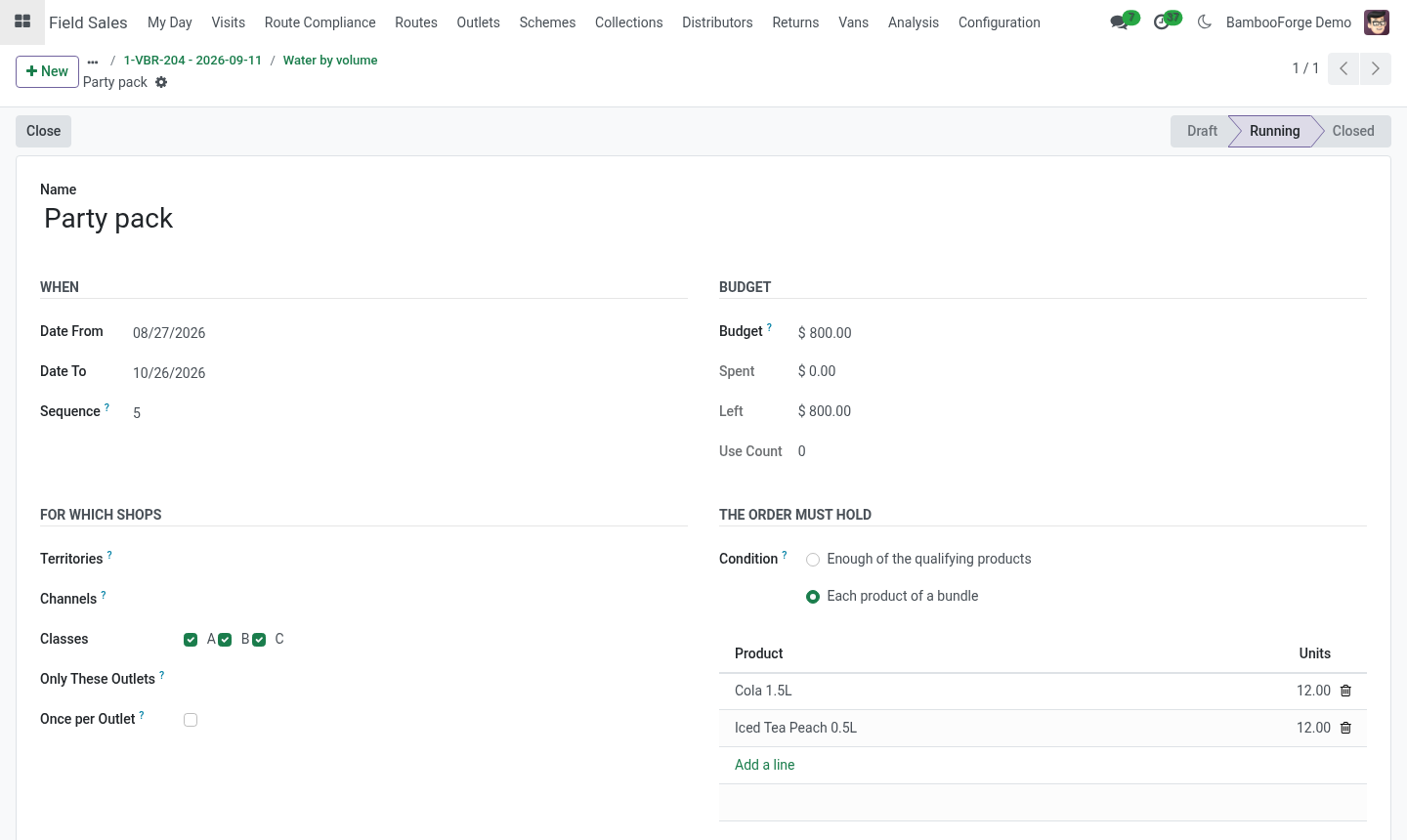Toggle the class C checkbox
1407x840 pixels.
pyautogui.click(x=259, y=640)
